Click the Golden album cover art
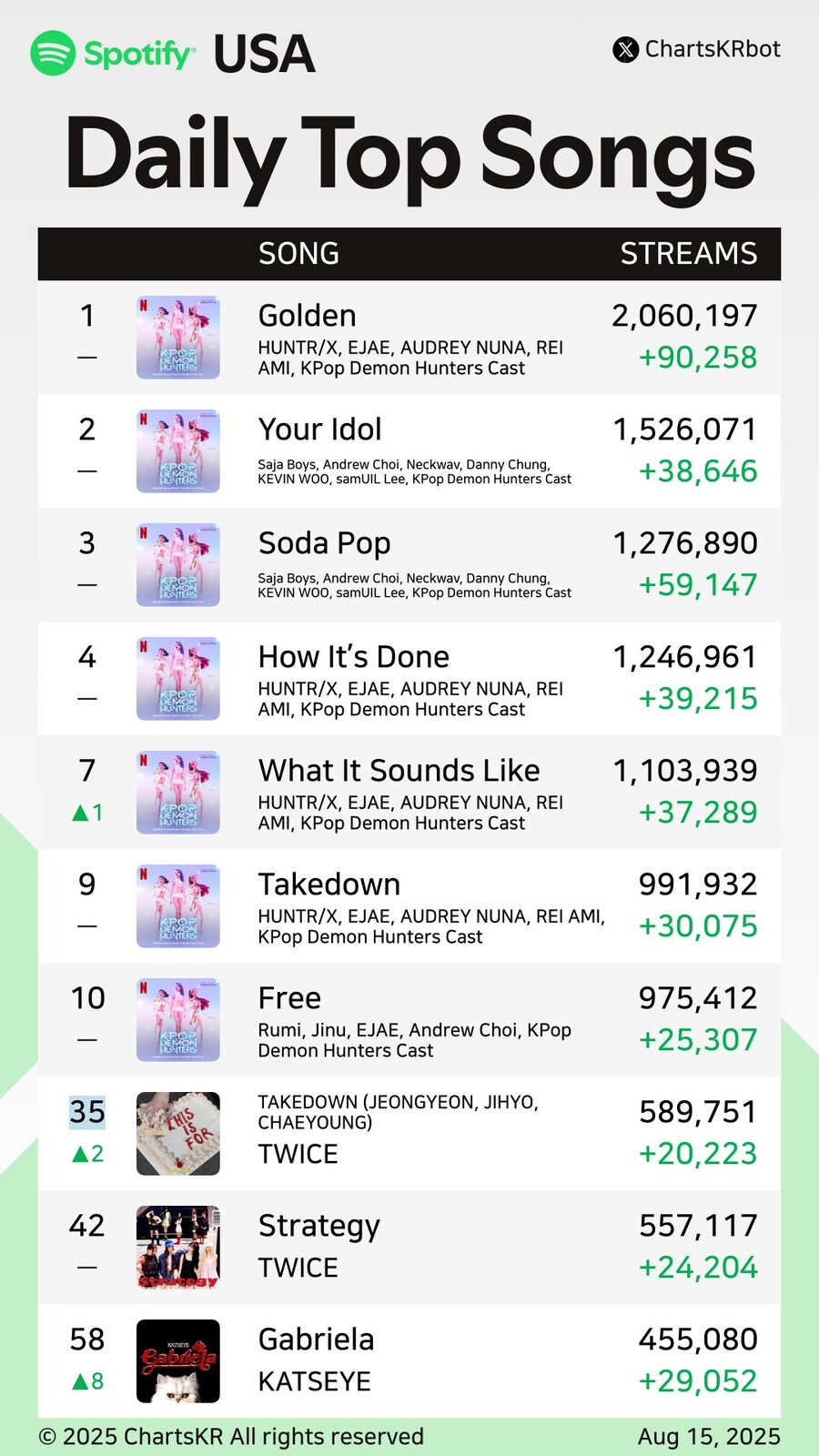Image resolution: width=819 pixels, height=1456 pixels. coord(178,338)
